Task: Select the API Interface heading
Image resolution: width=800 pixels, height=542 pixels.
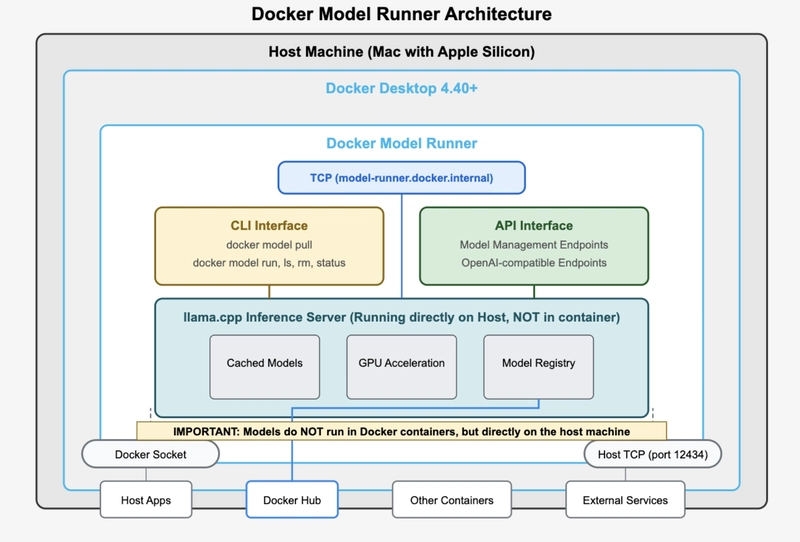Action: 534,226
